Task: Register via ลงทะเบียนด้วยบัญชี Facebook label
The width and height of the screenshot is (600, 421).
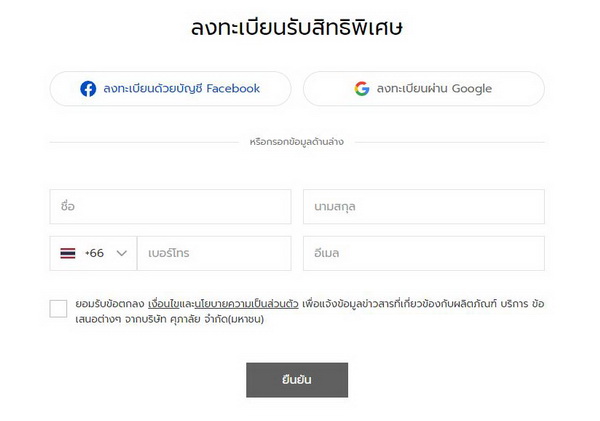Action: tap(181, 89)
